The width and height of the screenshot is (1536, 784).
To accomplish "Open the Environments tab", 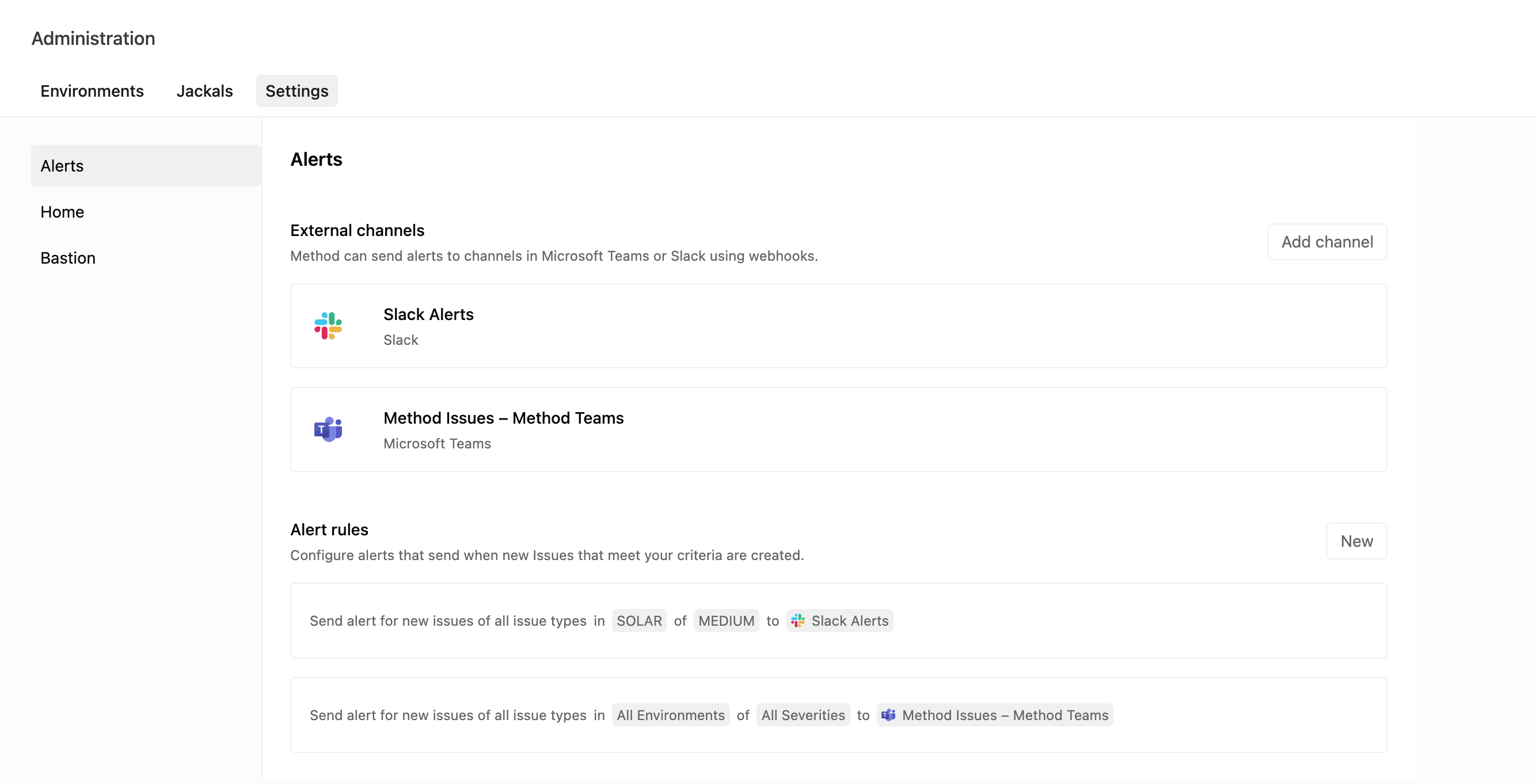I will tap(92, 90).
